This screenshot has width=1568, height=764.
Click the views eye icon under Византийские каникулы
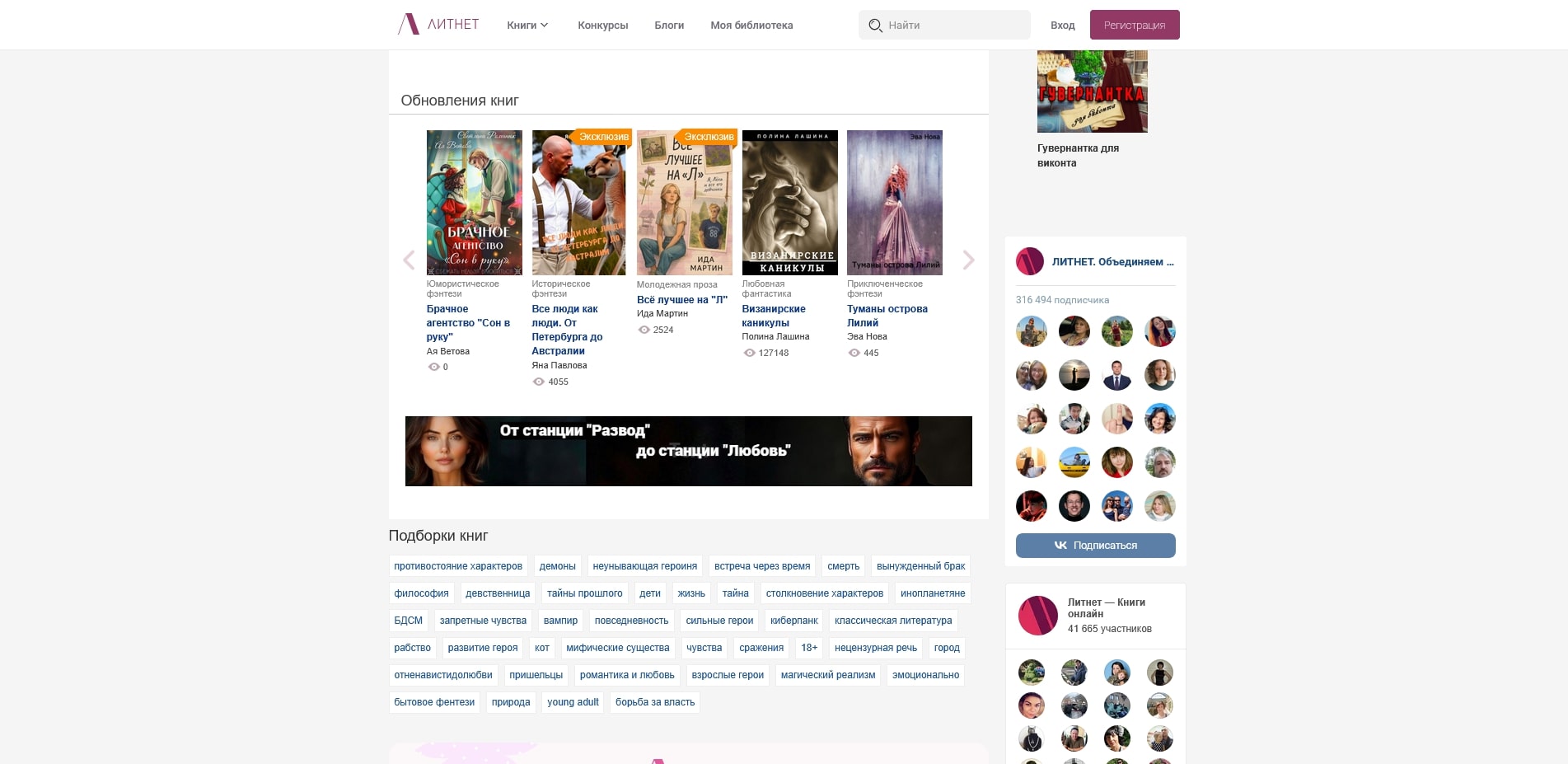pos(749,353)
